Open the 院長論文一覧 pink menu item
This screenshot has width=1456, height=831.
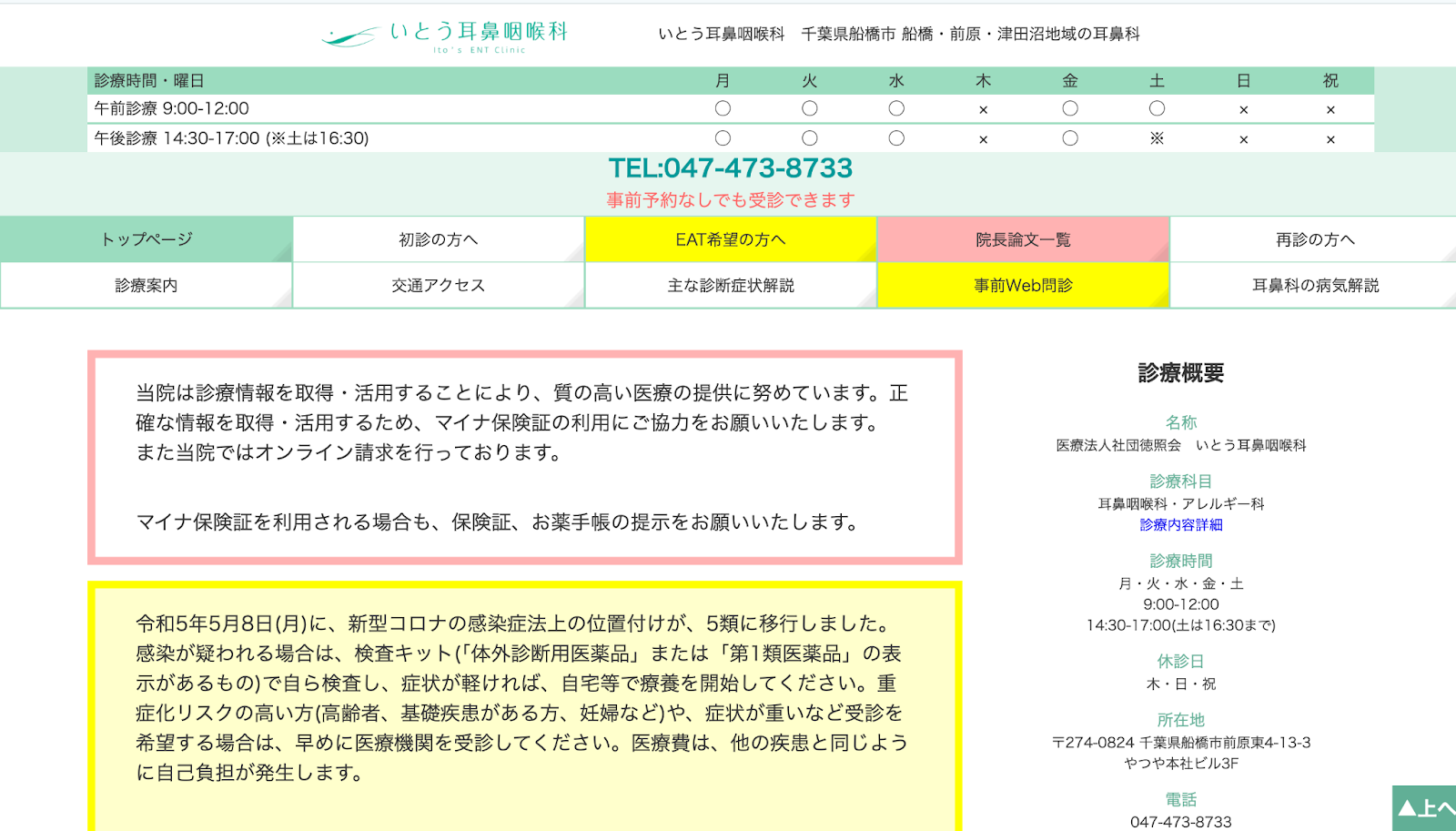[1022, 238]
